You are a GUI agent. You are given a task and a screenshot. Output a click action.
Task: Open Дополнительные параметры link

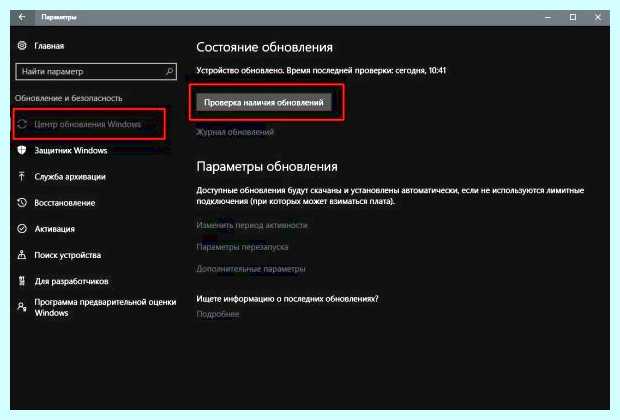pyautogui.click(x=251, y=269)
